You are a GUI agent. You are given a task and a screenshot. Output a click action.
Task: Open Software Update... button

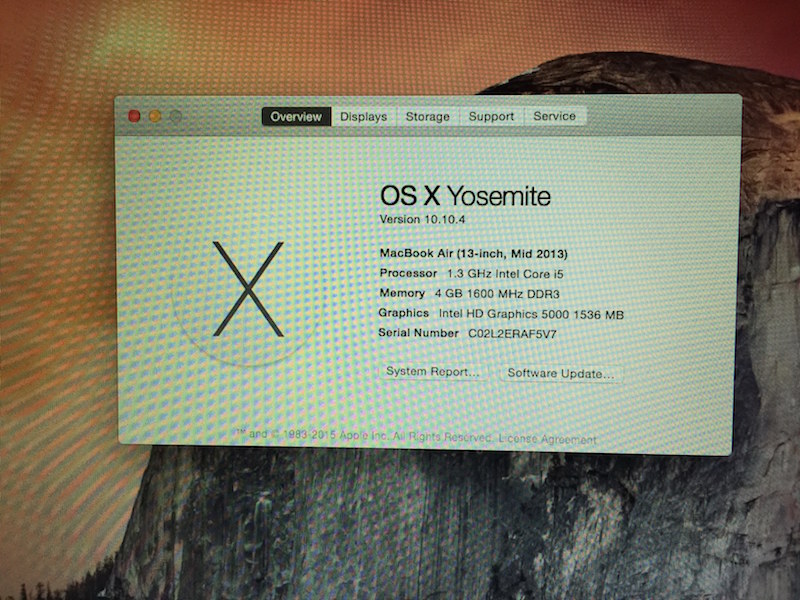click(561, 373)
